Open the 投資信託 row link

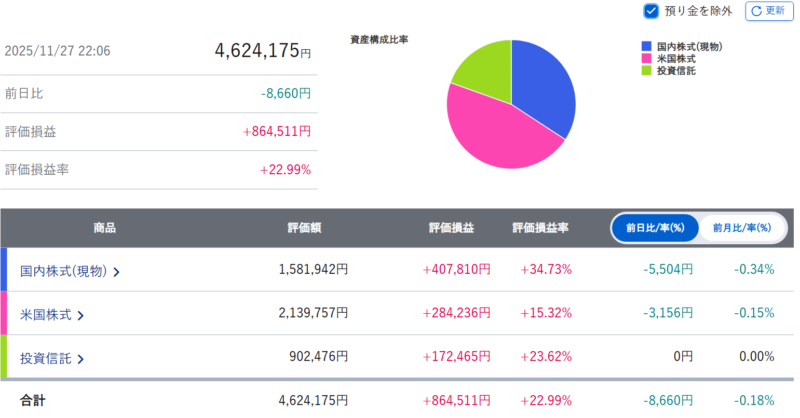click(46, 359)
